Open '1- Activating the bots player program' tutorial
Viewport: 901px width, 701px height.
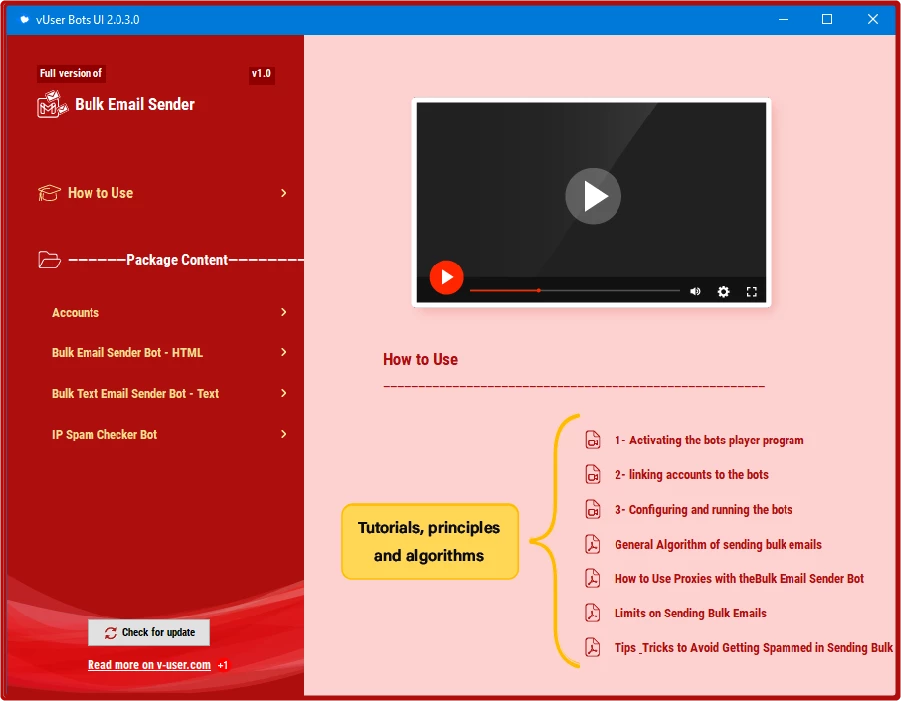[709, 440]
